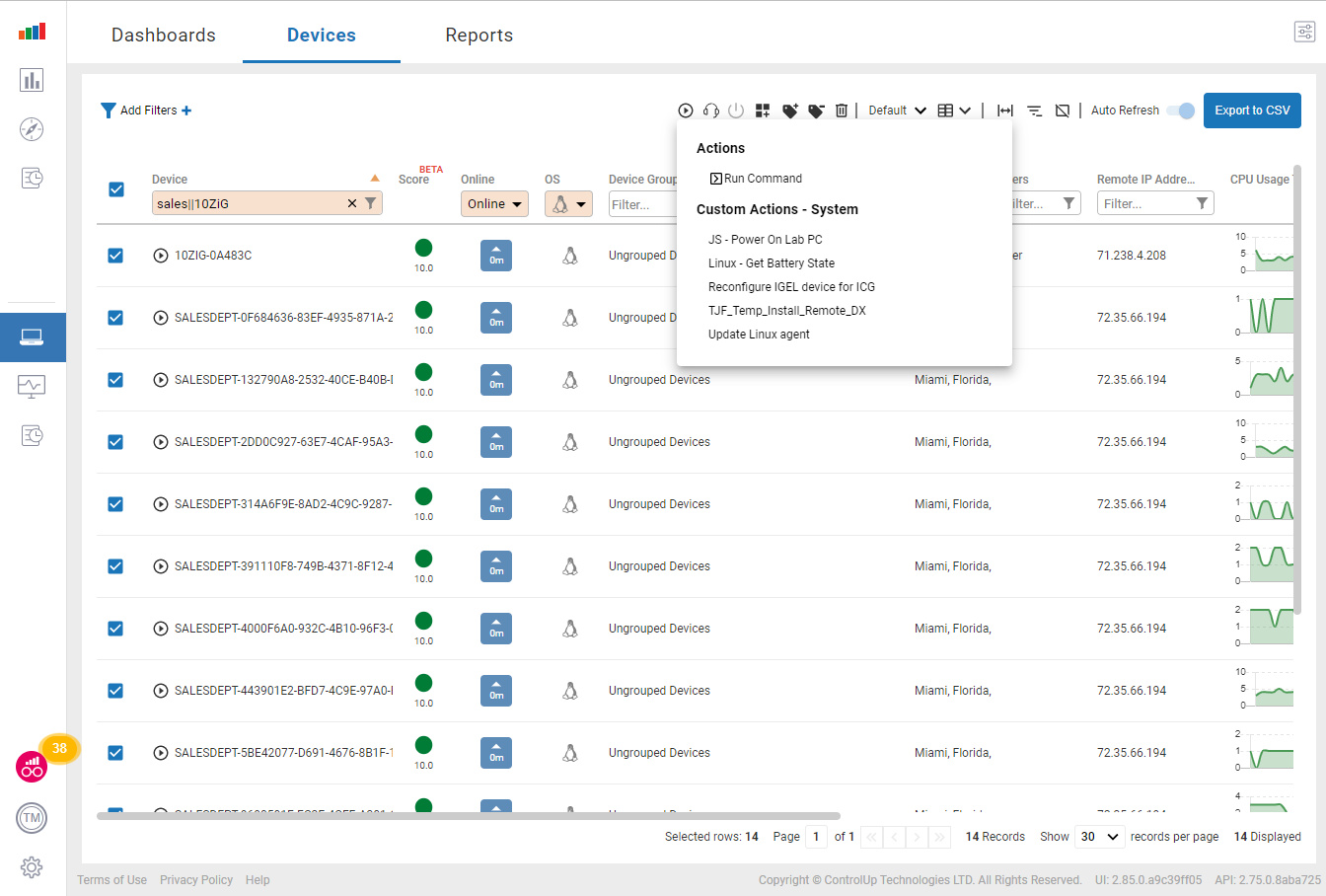The height and width of the screenshot is (896, 1326).
Task: Turn off the Auto Refresh toggle
Action: (1181, 111)
